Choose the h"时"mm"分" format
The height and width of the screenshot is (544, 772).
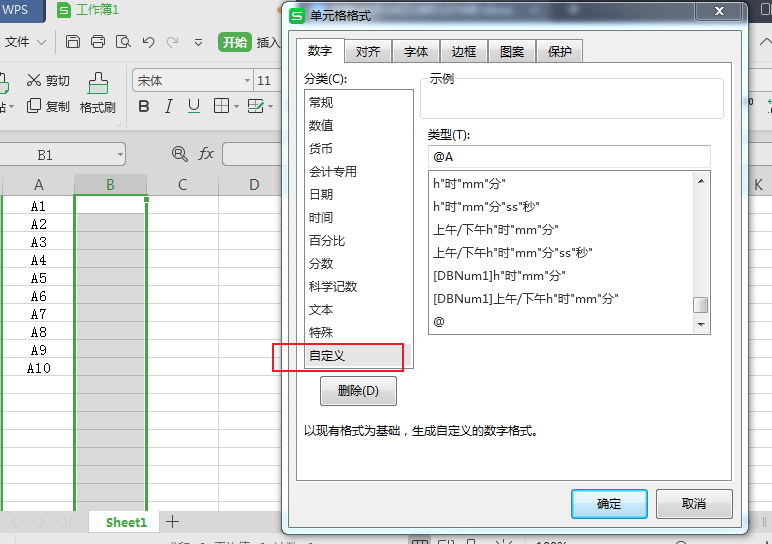tap(560, 184)
